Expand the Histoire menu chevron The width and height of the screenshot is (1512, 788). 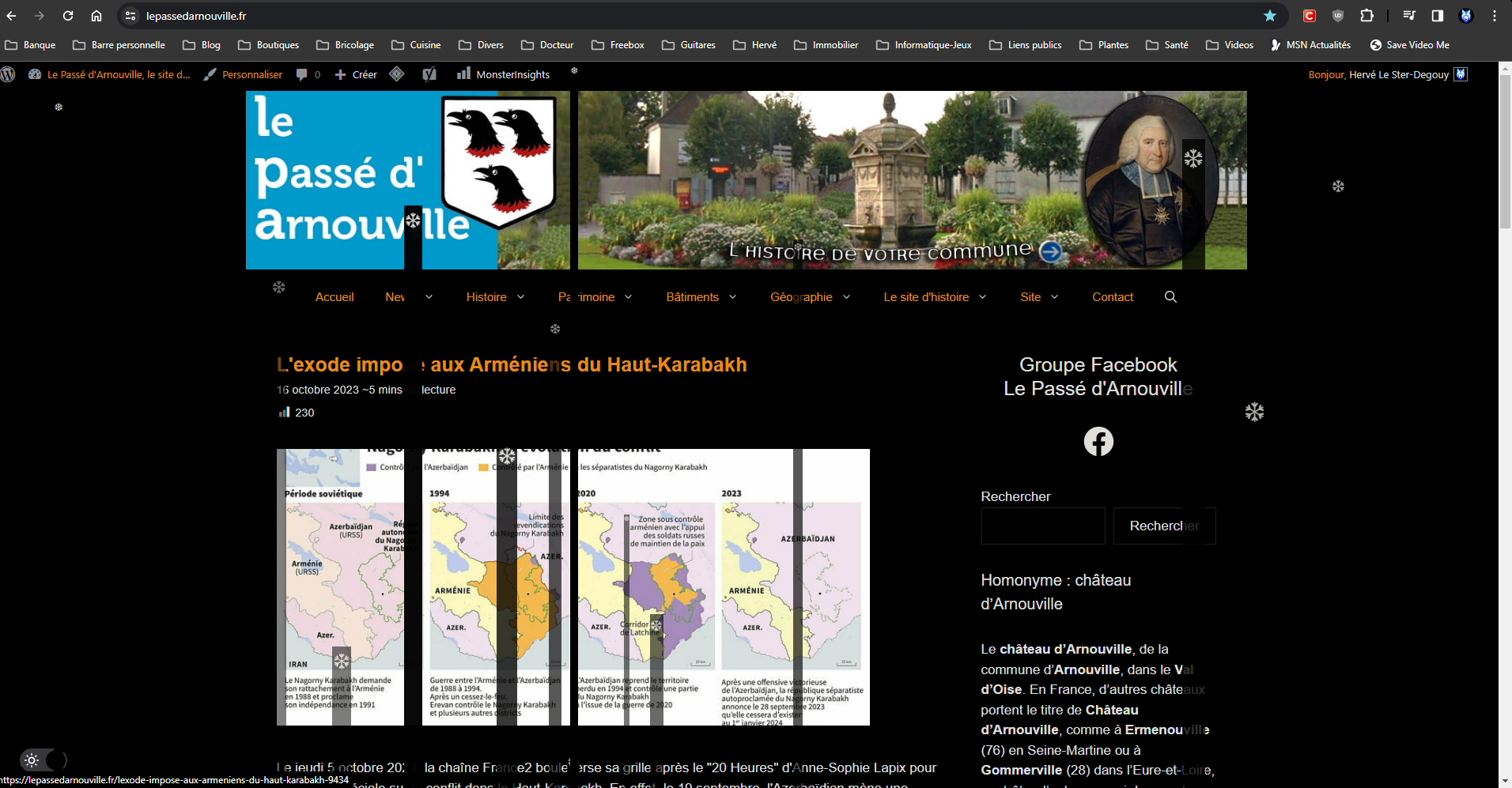click(520, 297)
